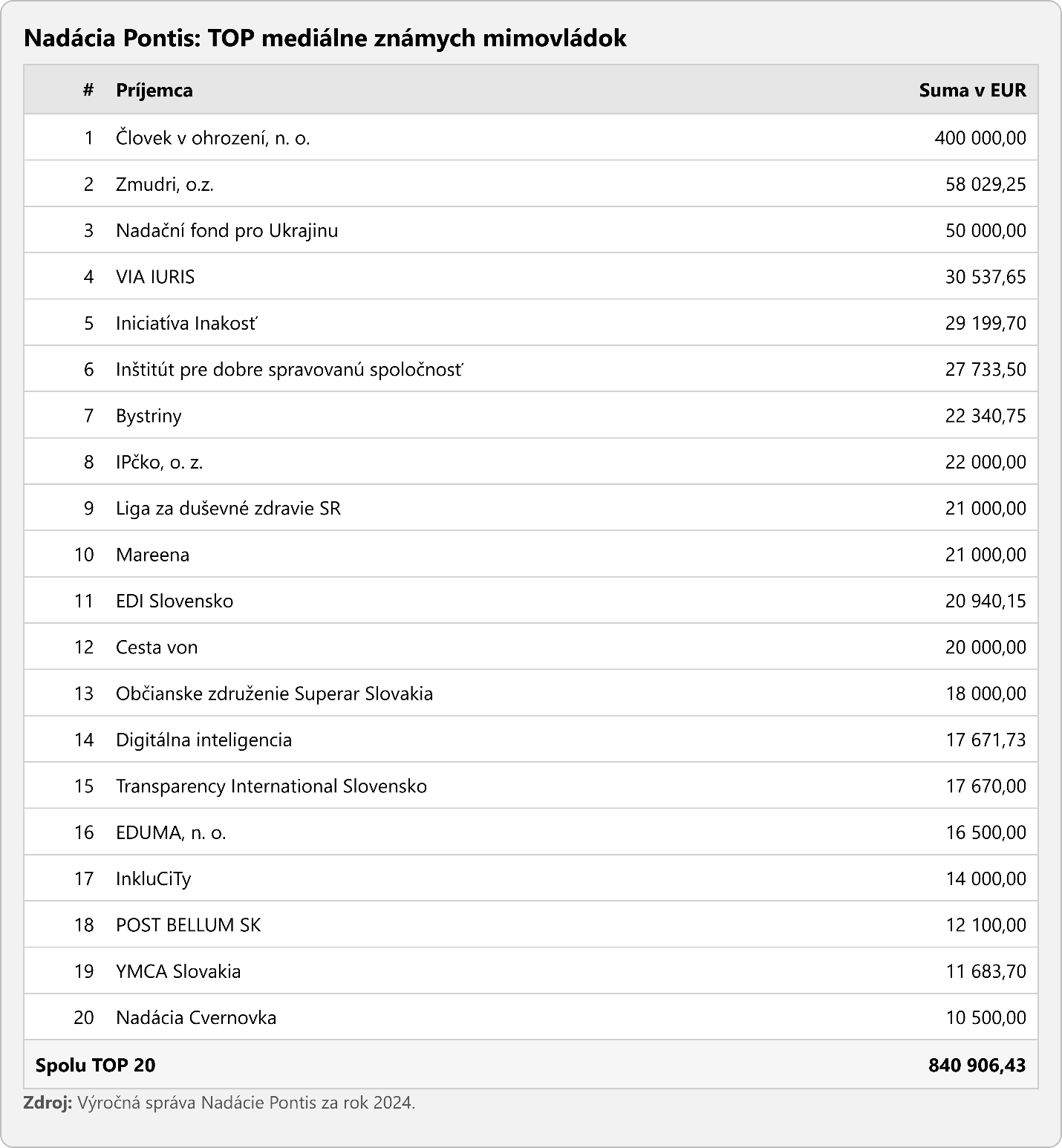
Task: Select the Mareena recipient cell
Action: pos(152,555)
